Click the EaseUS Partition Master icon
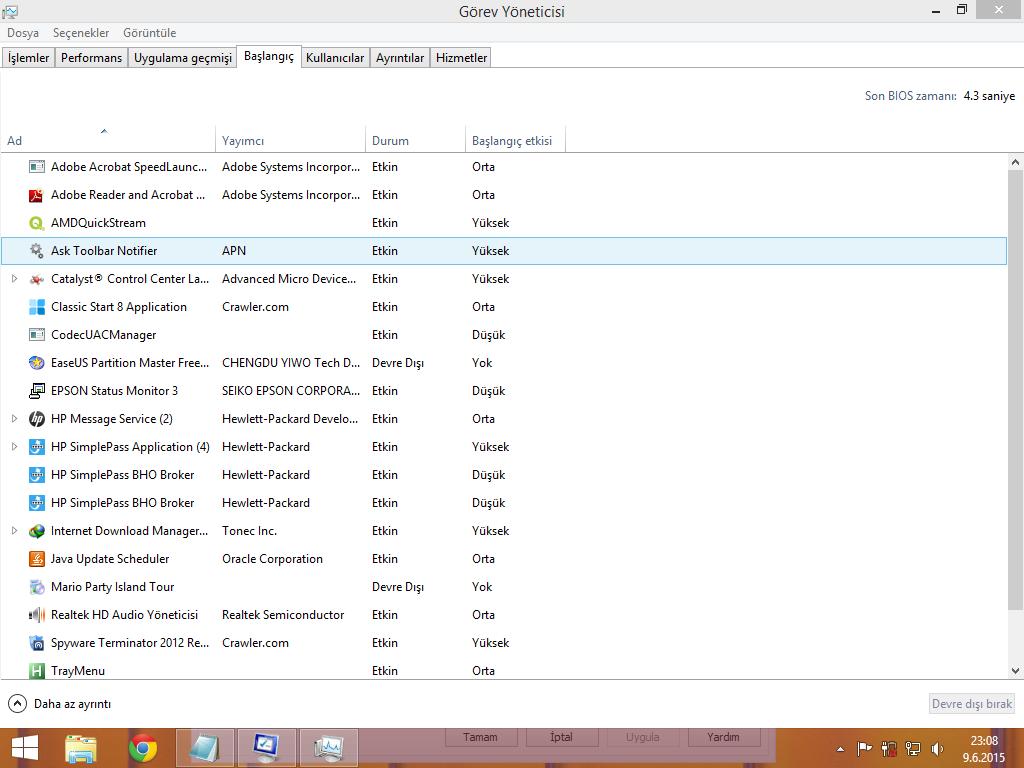Screen dimensions: 1024x768 coord(37,362)
